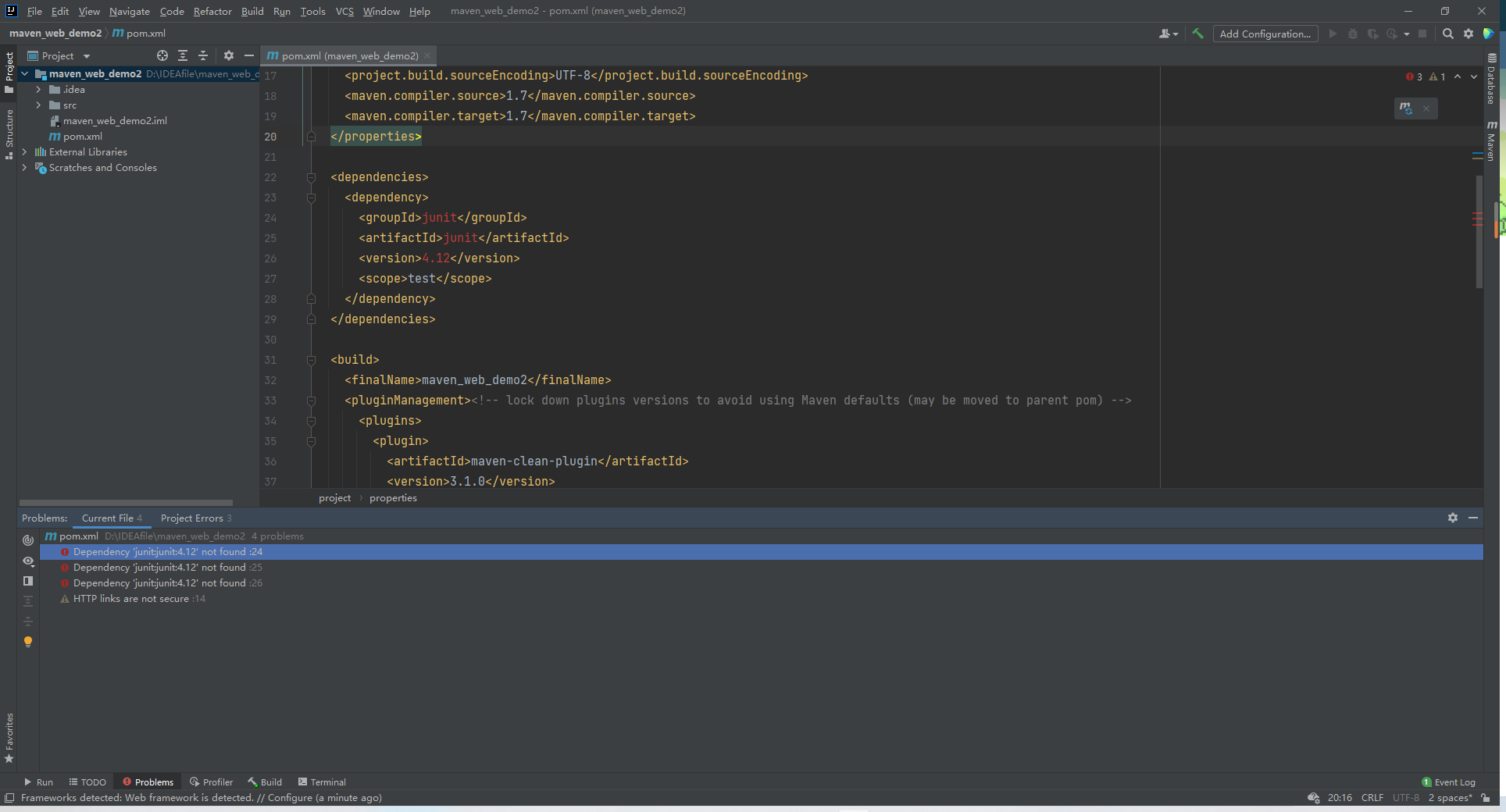Click Collapse All icon in Project panel

(x=203, y=55)
